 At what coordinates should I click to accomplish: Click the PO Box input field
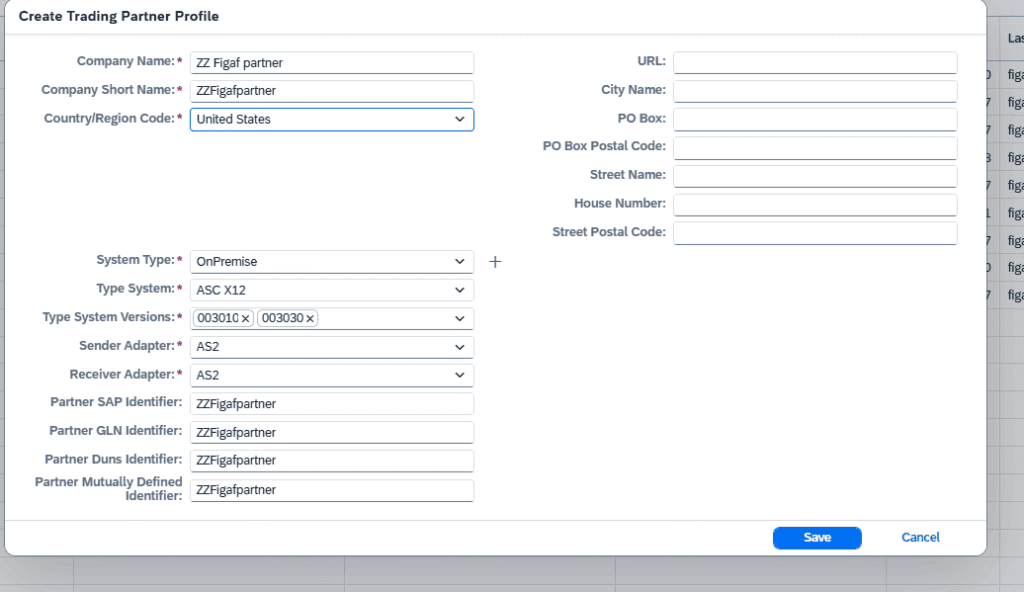tap(815, 120)
